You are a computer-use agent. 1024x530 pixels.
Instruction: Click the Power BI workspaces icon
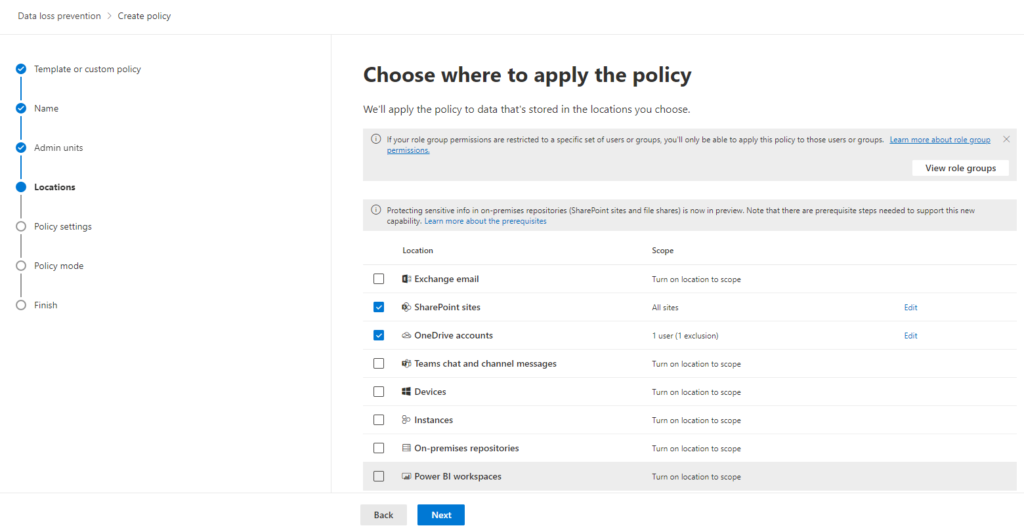407,477
